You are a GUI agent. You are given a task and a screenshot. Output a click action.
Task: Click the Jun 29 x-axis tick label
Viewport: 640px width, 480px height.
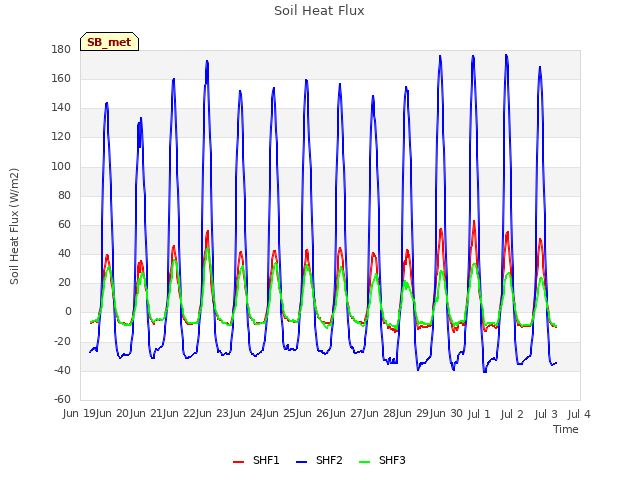[x=414, y=413]
